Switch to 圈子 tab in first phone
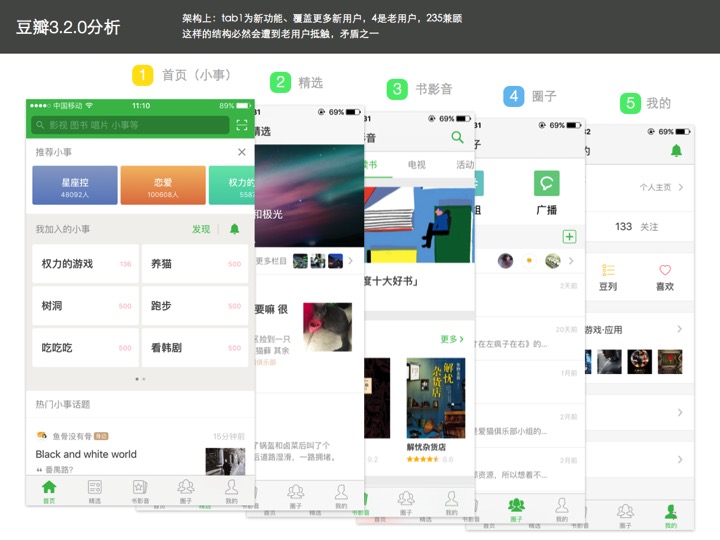Viewport: 720px width, 540px height. [x=186, y=491]
